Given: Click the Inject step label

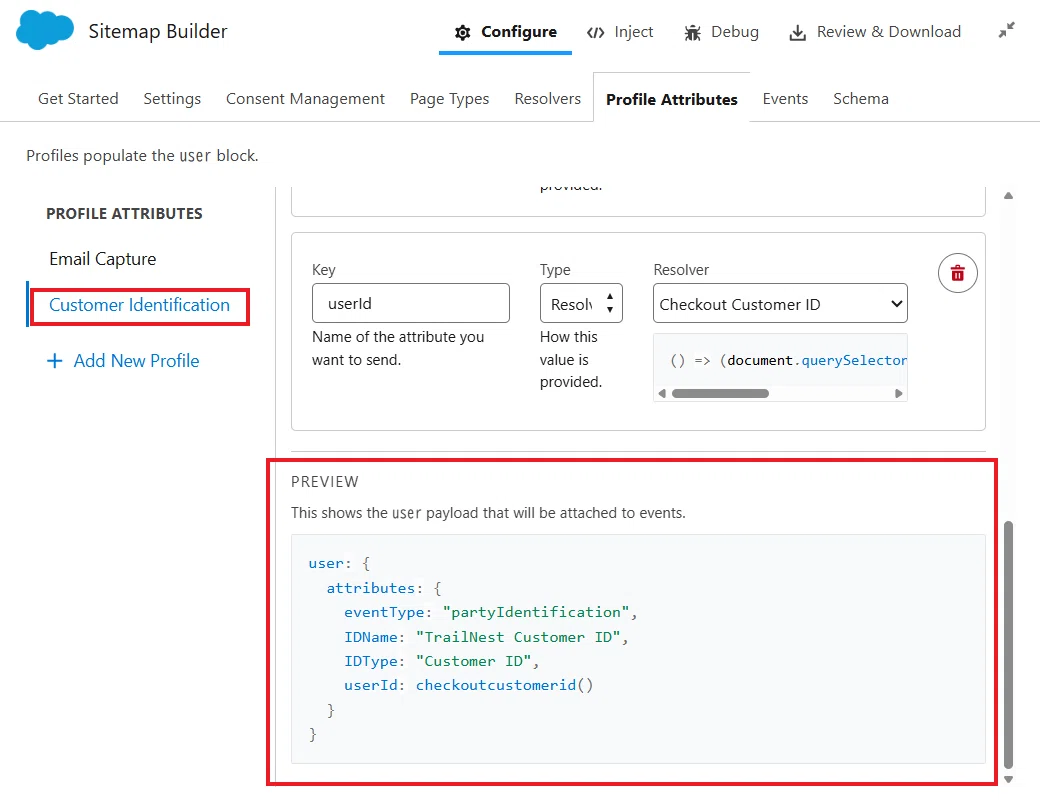Looking at the screenshot, I should tap(633, 32).
